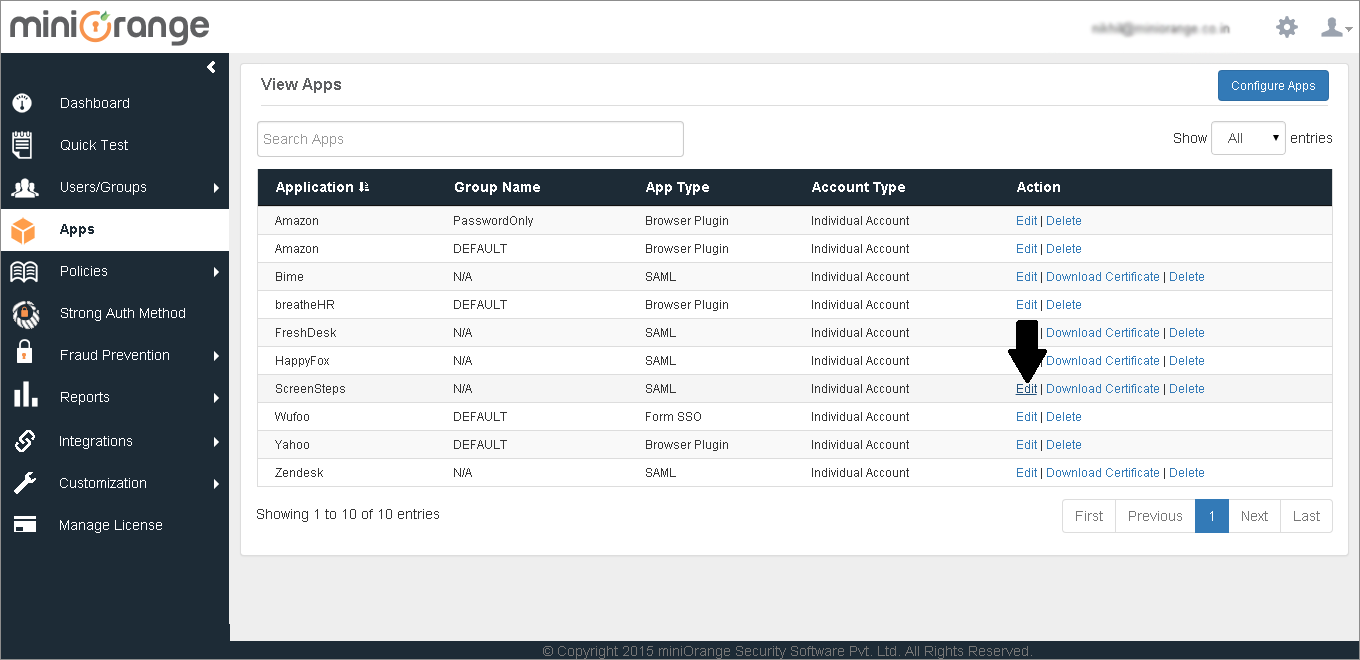Click the orange Apps cube icon
The image size is (1360, 660).
click(23, 230)
